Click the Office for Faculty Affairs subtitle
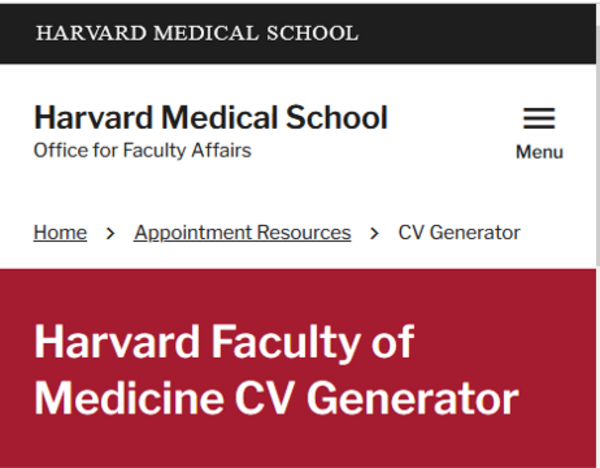Image resolution: width=600 pixels, height=468 pixels. pyautogui.click(x=142, y=151)
